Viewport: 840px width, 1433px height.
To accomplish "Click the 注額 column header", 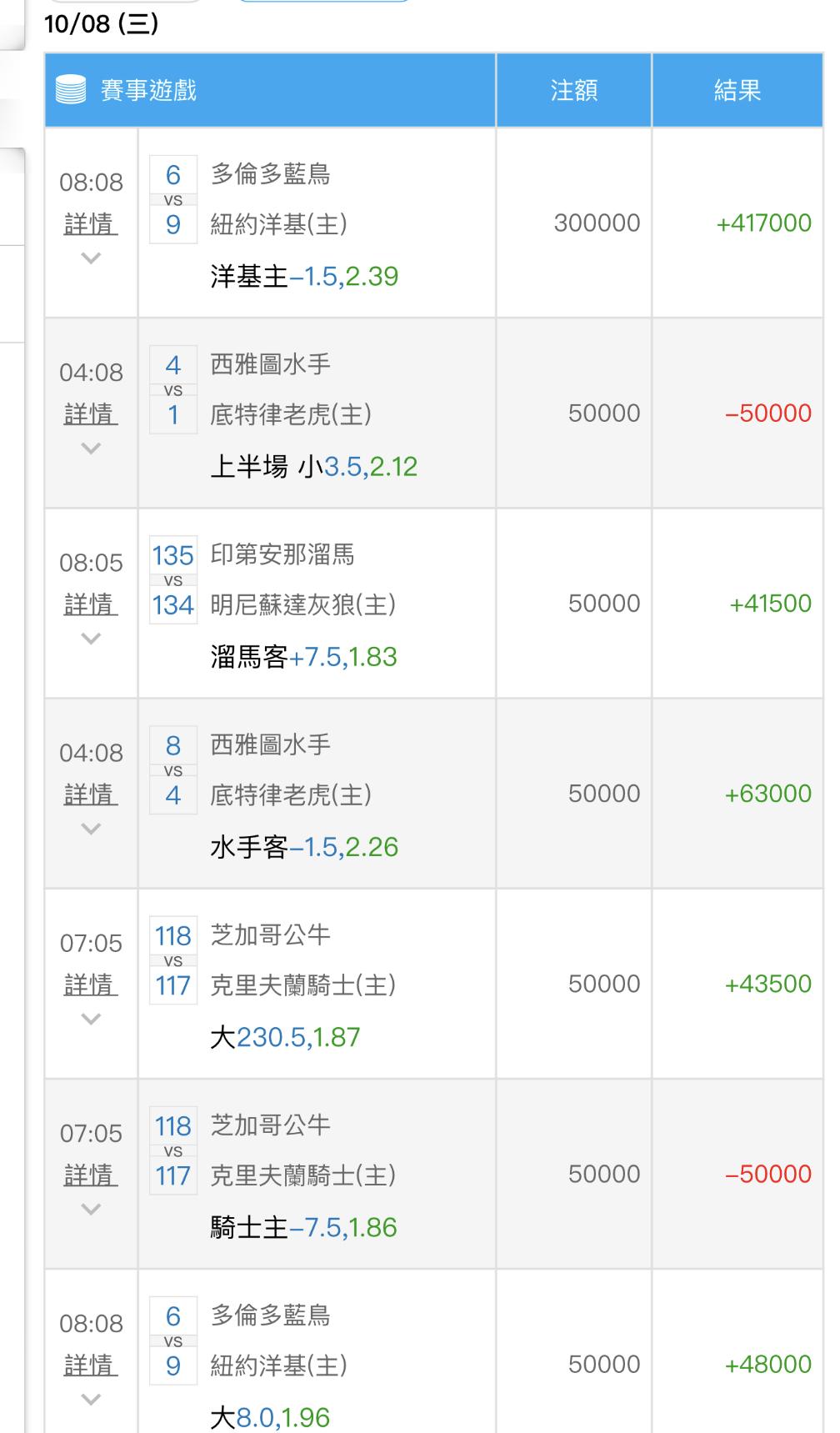I will click(573, 90).
